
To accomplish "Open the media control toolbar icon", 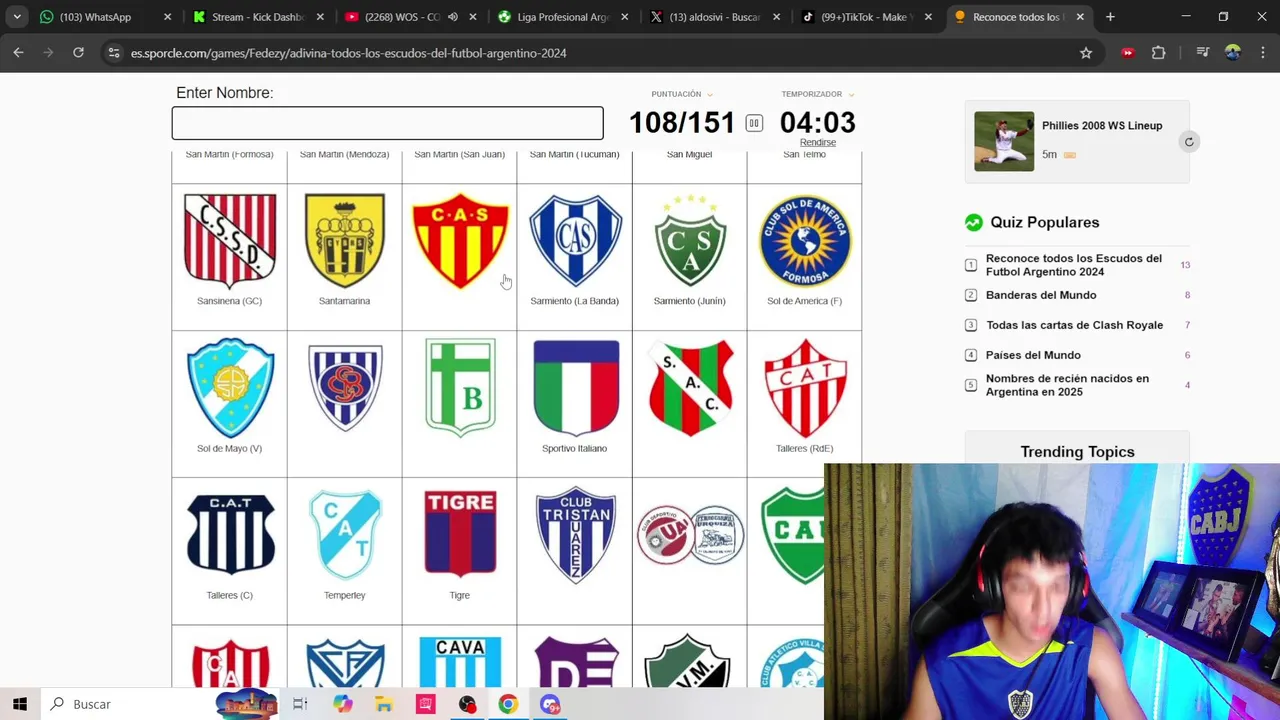I will pos(1203,53).
